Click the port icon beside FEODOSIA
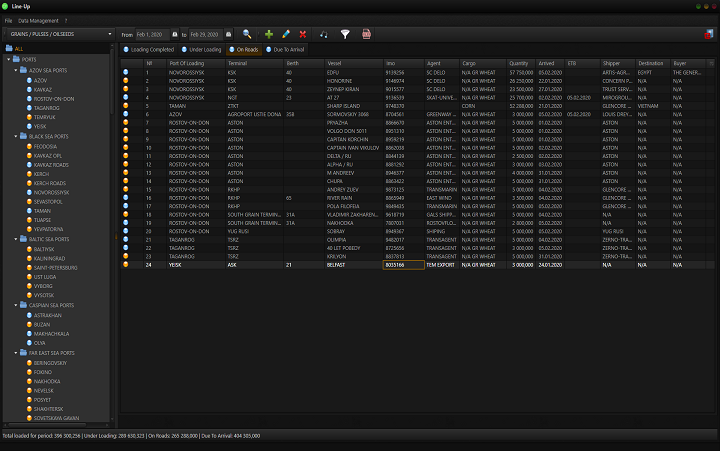The height and width of the screenshot is (451, 720). coord(29,147)
